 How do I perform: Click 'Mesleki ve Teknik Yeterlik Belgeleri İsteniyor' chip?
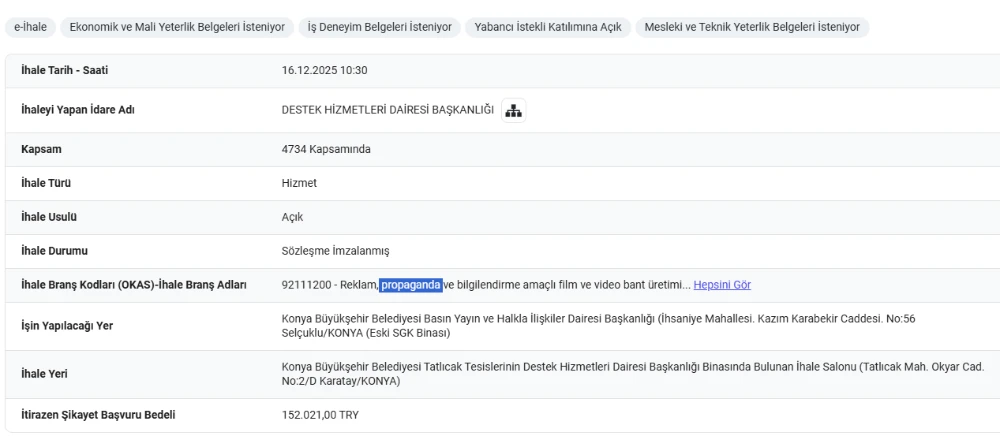(x=752, y=27)
